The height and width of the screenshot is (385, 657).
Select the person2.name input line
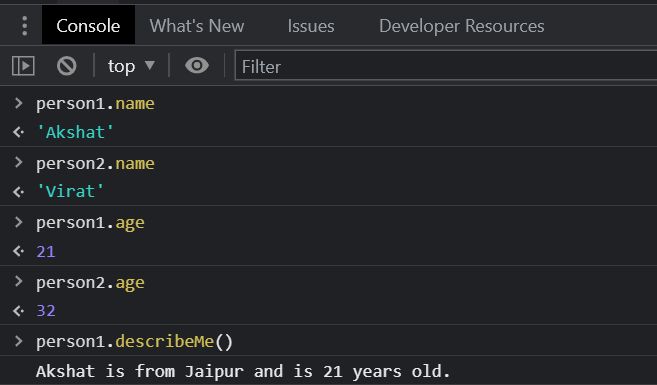click(x=95, y=163)
